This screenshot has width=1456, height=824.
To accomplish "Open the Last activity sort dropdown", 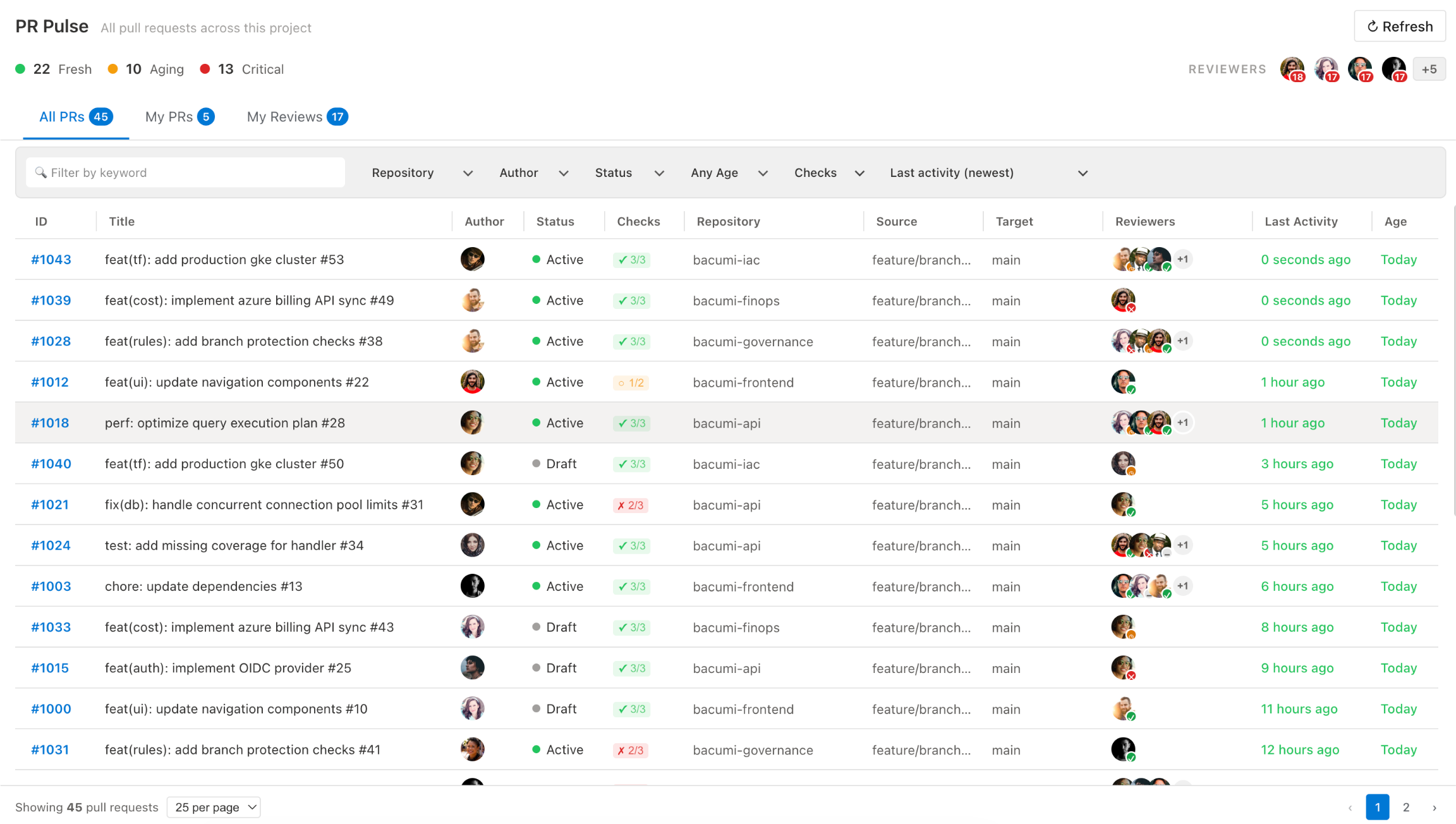I will pyautogui.click(x=988, y=173).
